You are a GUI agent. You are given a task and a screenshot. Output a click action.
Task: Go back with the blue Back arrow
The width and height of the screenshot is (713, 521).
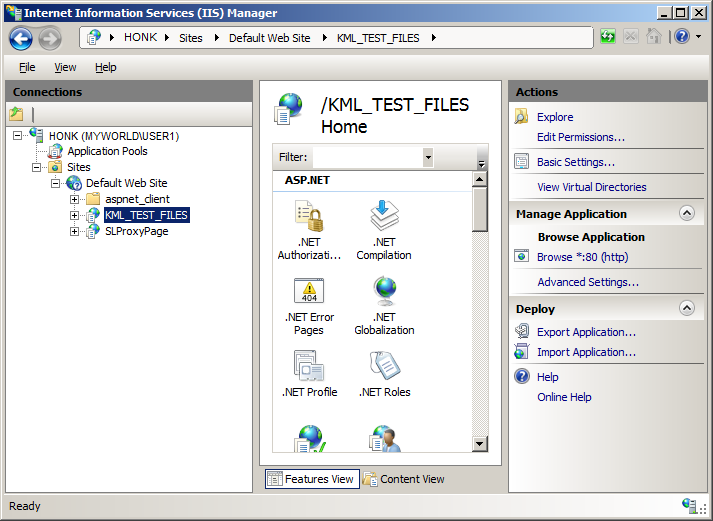(21, 39)
